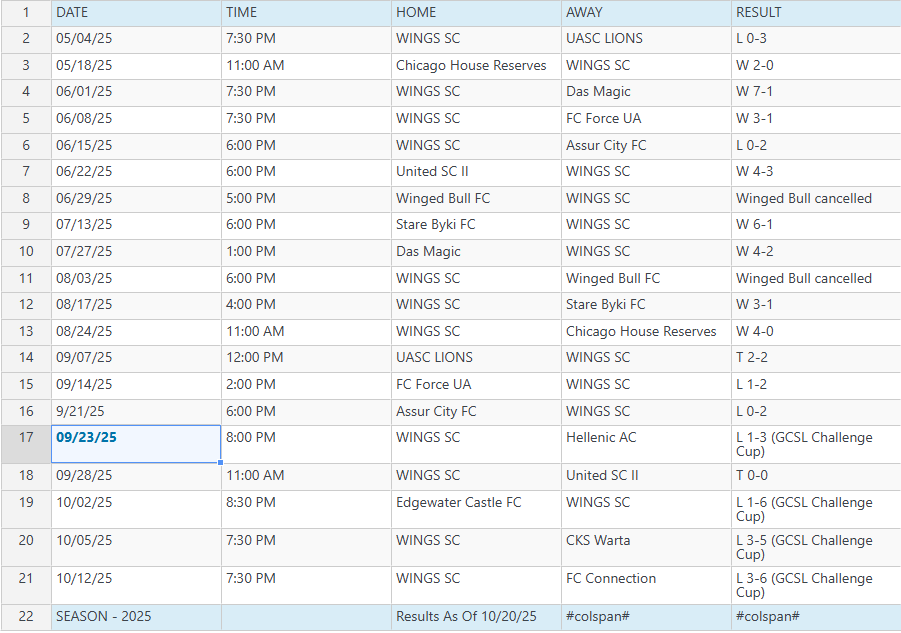Select the 12:00 PM time cell
This screenshot has height=633, width=901.
305,358
